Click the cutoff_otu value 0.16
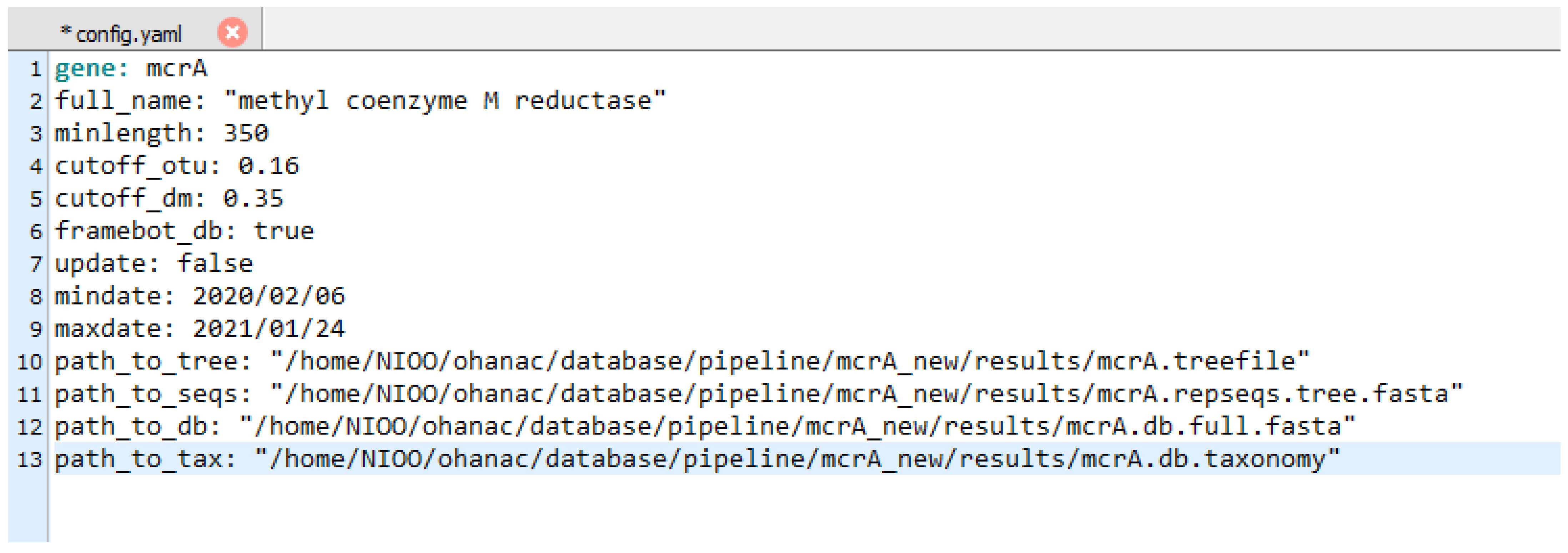Viewport: 1568px width, 553px height. click(x=268, y=166)
